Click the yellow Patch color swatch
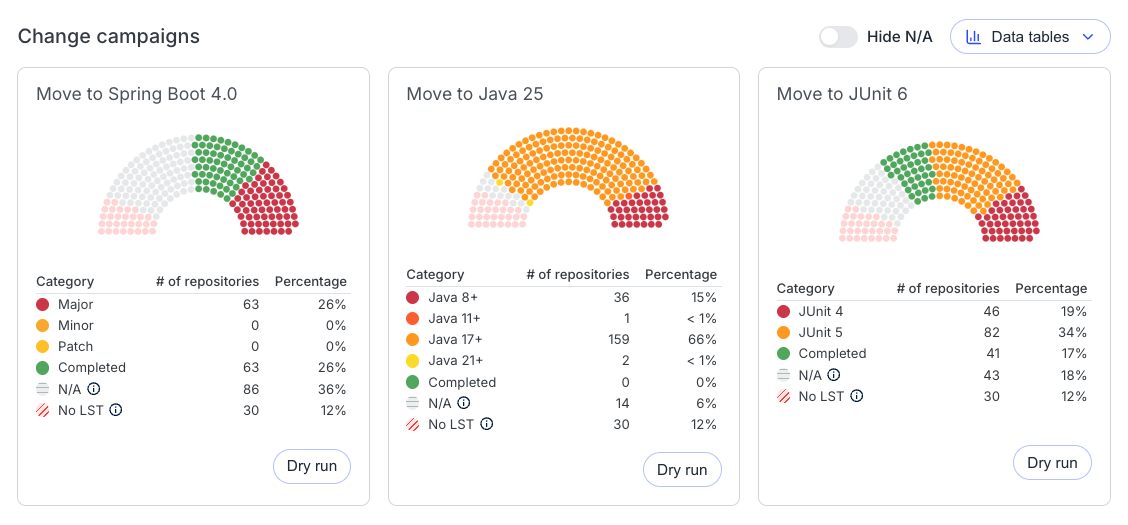This screenshot has width=1128, height=525. click(42, 346)
